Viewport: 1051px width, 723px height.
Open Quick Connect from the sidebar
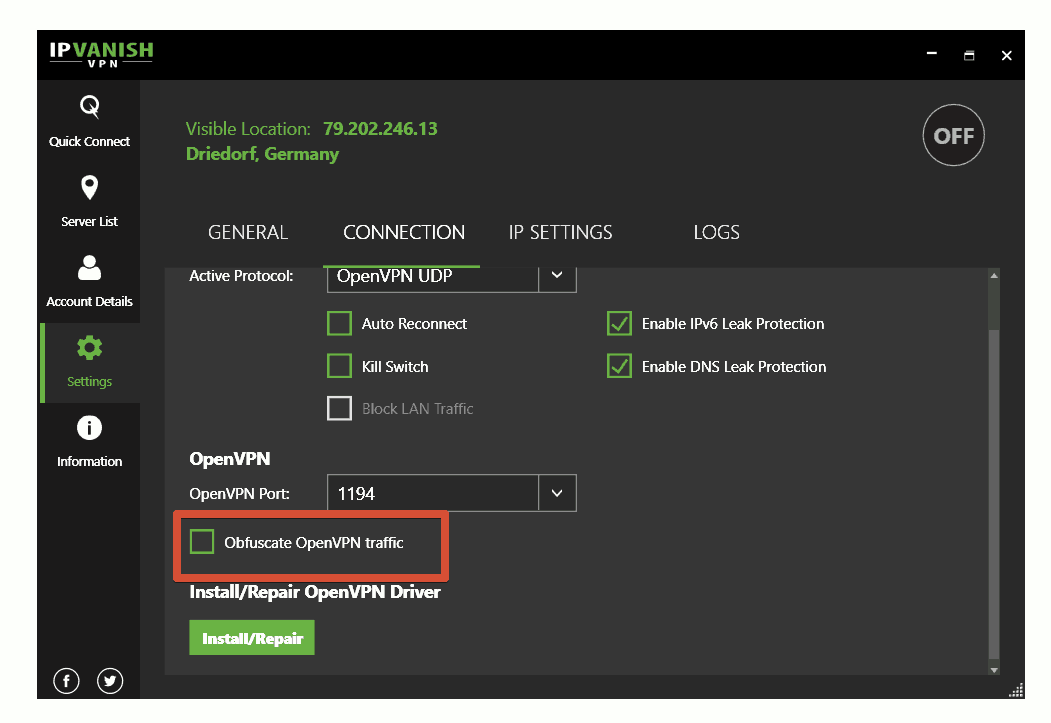tap(89, 121)
